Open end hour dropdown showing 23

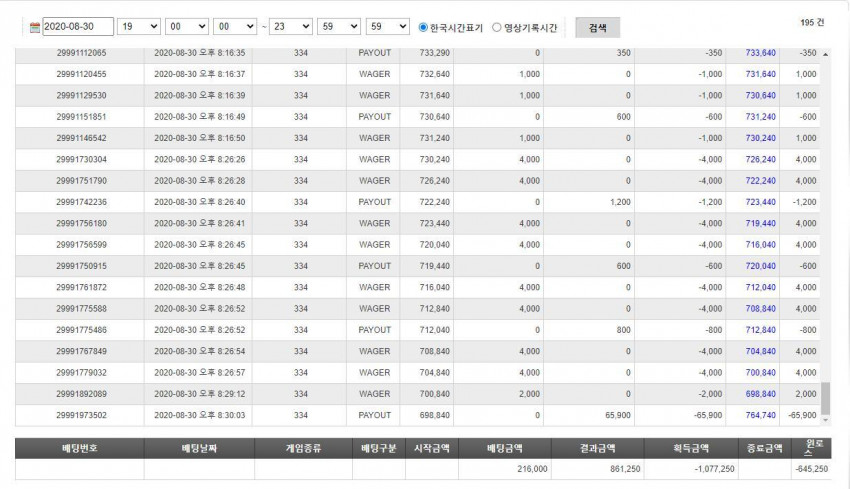click(291, 27)
